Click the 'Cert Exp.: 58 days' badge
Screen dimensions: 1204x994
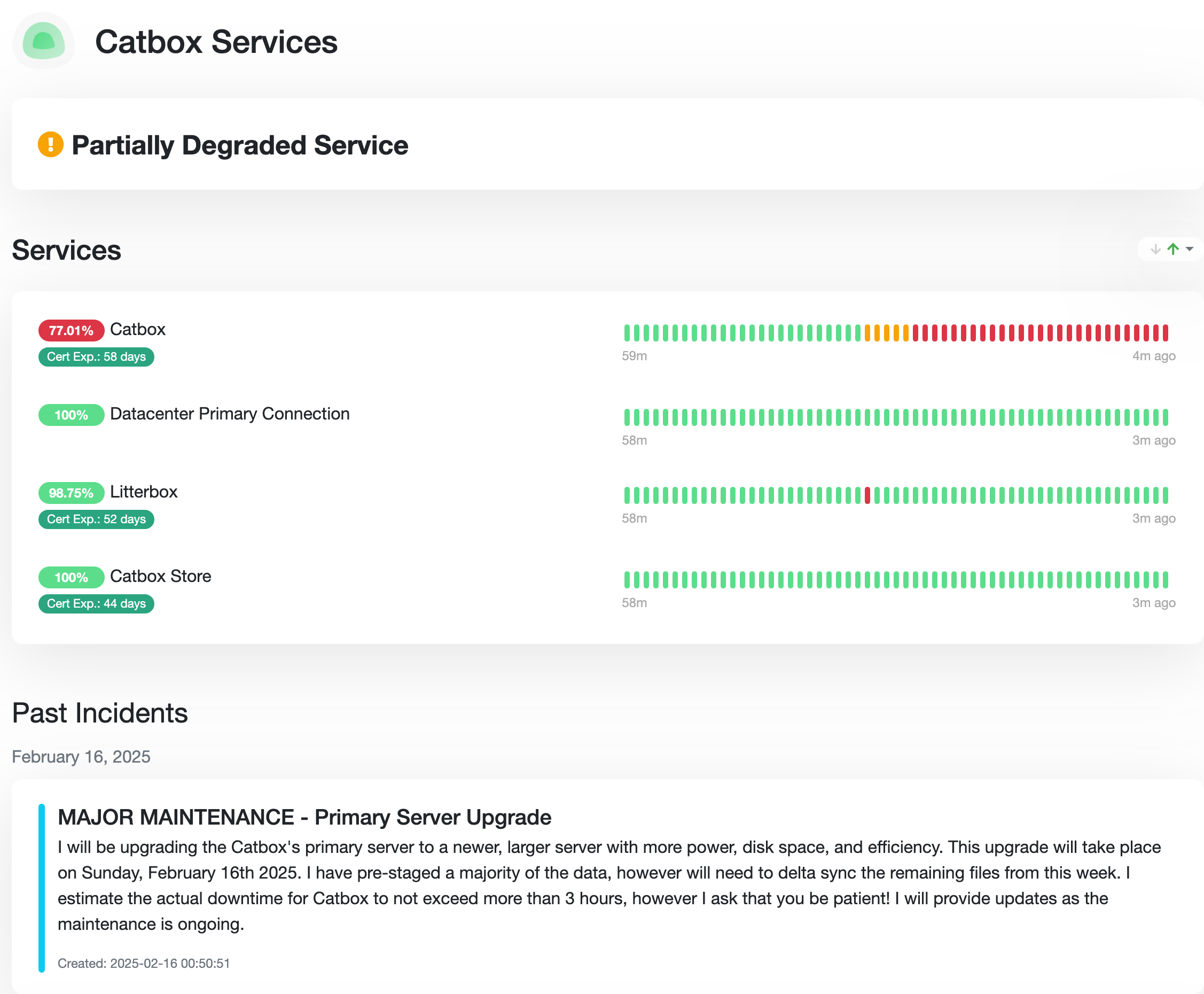tap(96, 357)
